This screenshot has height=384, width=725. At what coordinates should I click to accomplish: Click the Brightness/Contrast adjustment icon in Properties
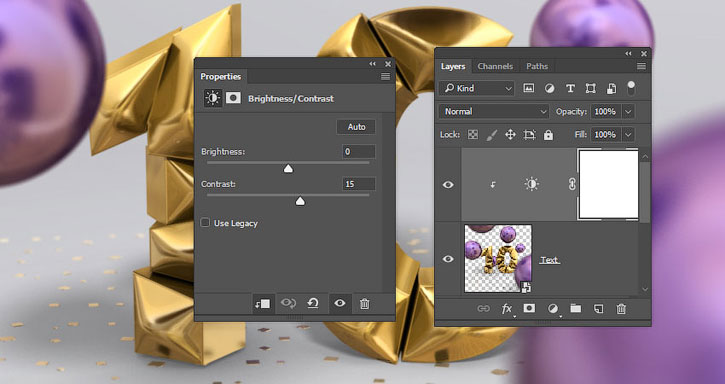tap(213, 98)
